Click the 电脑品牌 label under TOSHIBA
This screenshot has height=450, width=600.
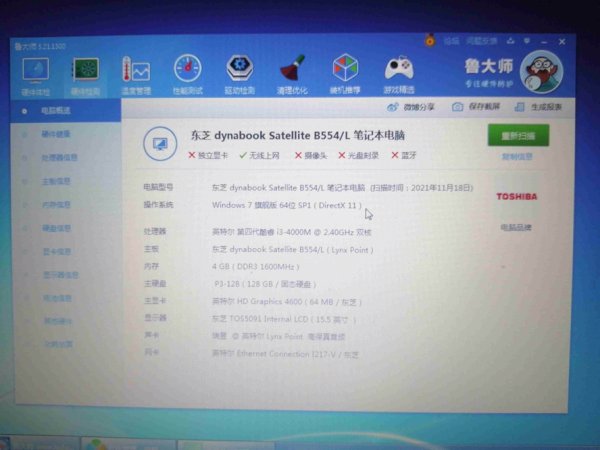(x=516, y=228)
